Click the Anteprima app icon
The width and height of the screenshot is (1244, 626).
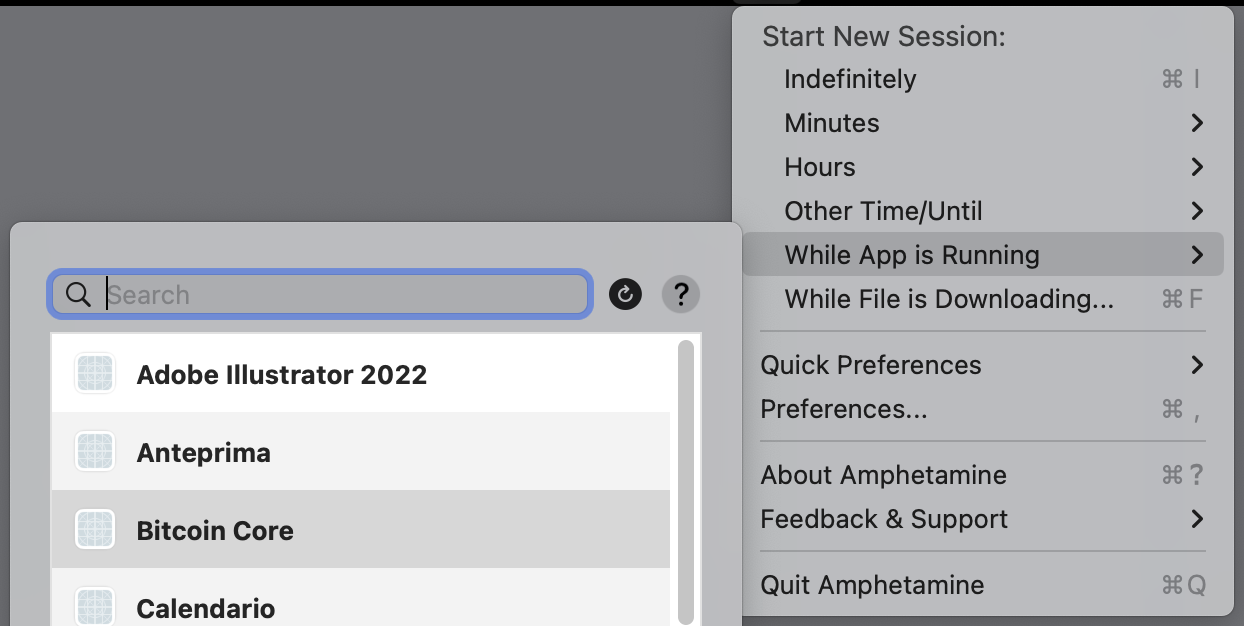(95, 452)
